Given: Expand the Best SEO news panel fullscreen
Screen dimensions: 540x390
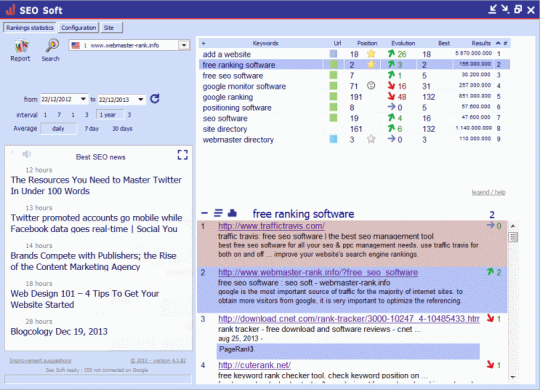Looking at the screenshot, I should 183,155.
